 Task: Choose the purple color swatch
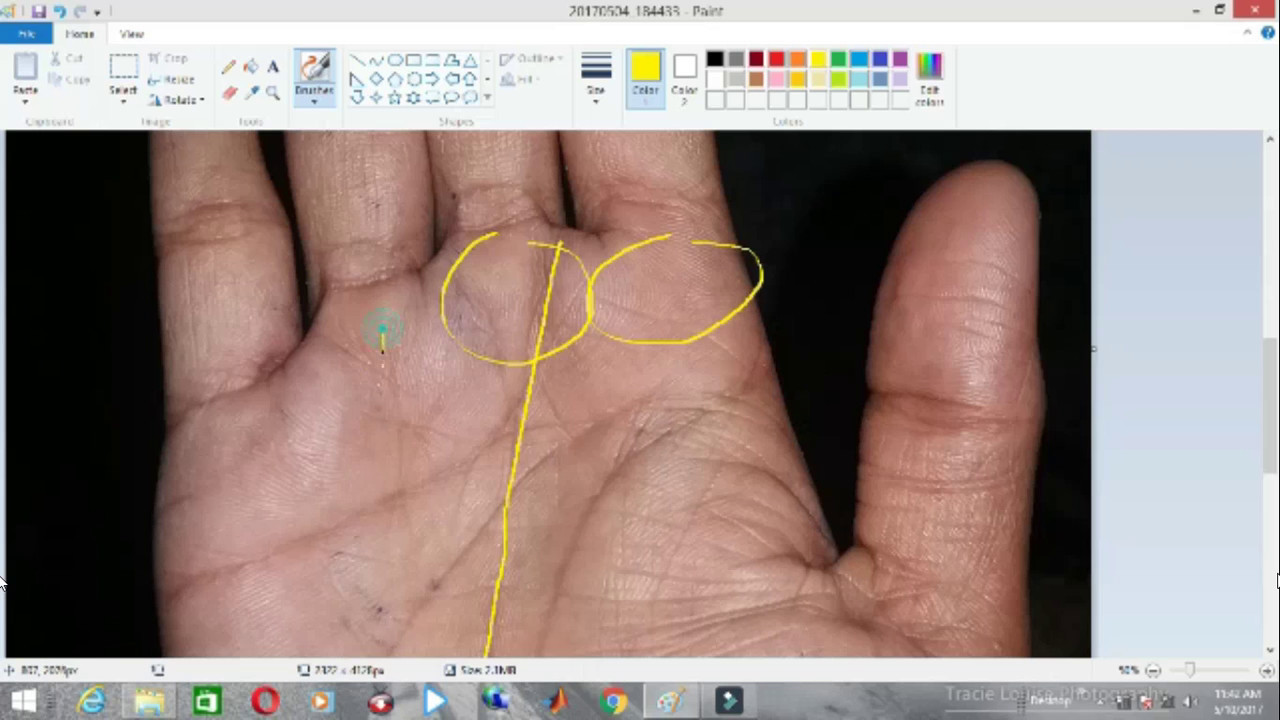coord(900,60)
